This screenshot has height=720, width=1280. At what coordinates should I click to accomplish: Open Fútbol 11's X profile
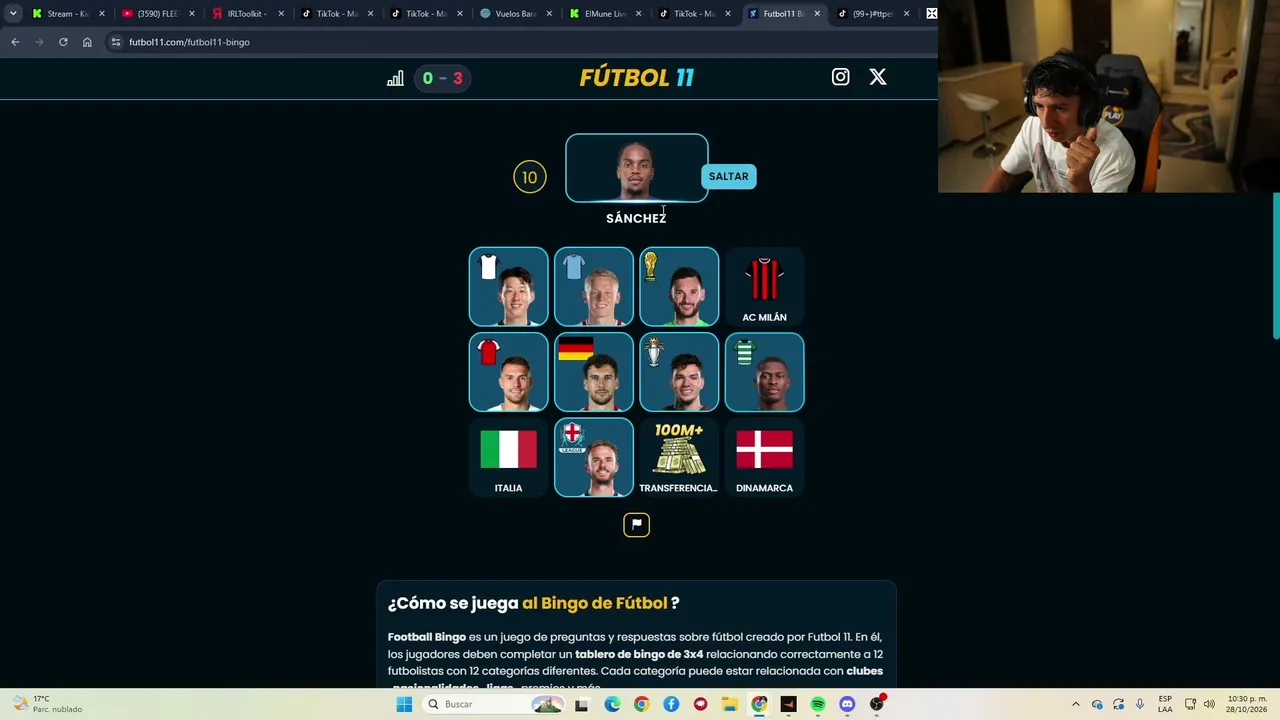(878, 77)
